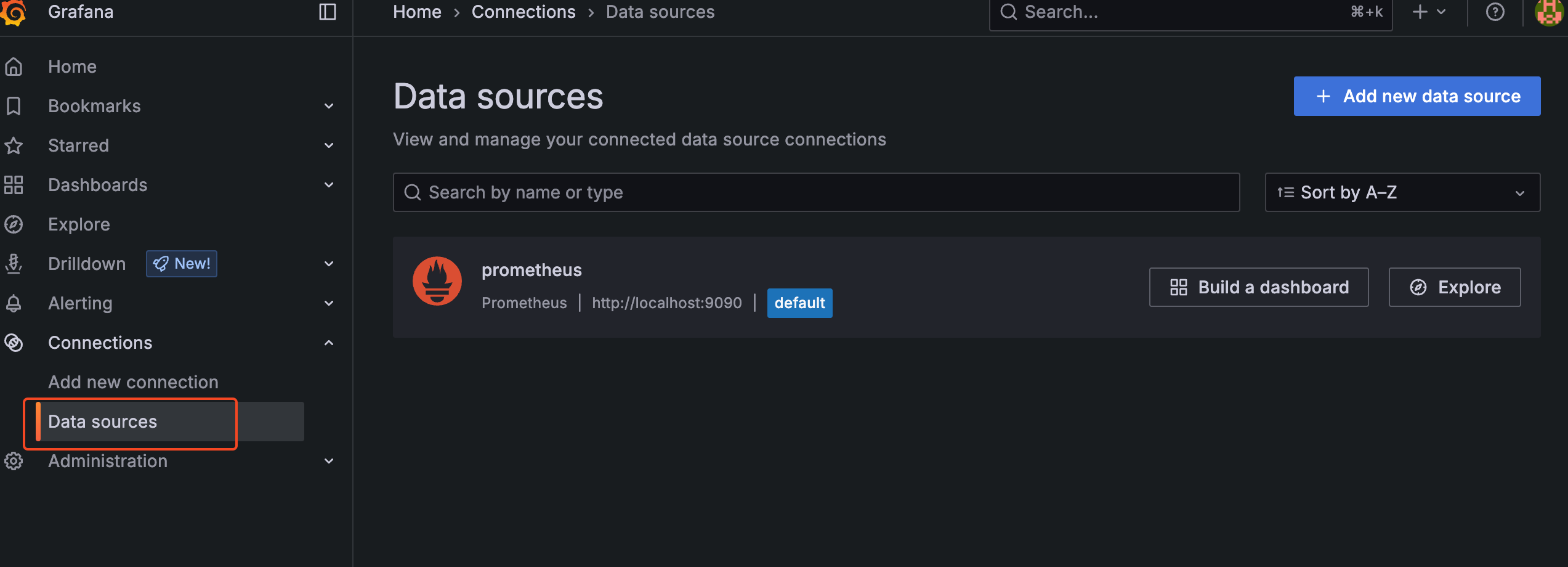Focus the top Search... bar
1568x567 pixels.
coord(1190,12)
